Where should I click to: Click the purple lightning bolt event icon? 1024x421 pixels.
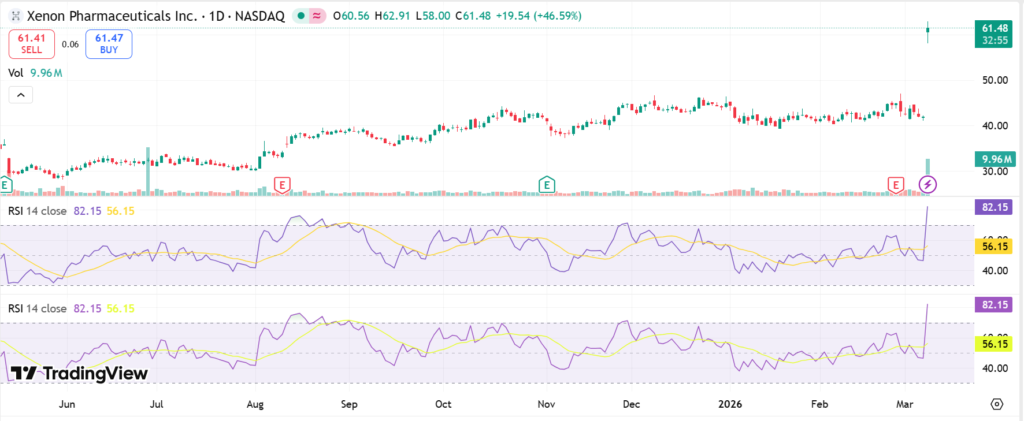[x=928, y=184]
